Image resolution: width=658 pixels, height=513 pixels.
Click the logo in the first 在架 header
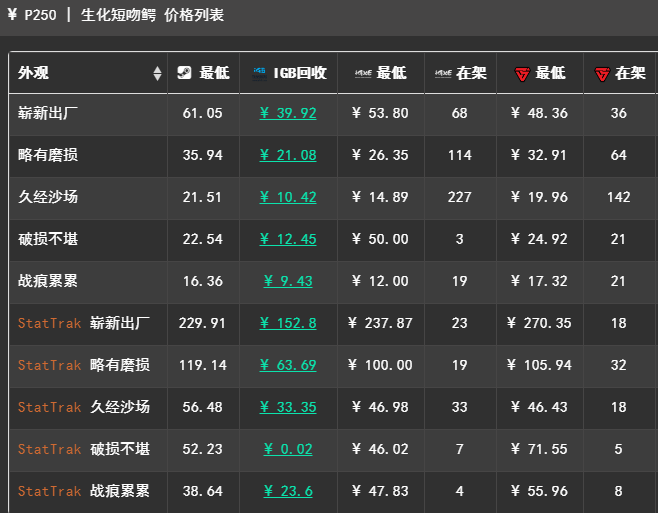443,73
